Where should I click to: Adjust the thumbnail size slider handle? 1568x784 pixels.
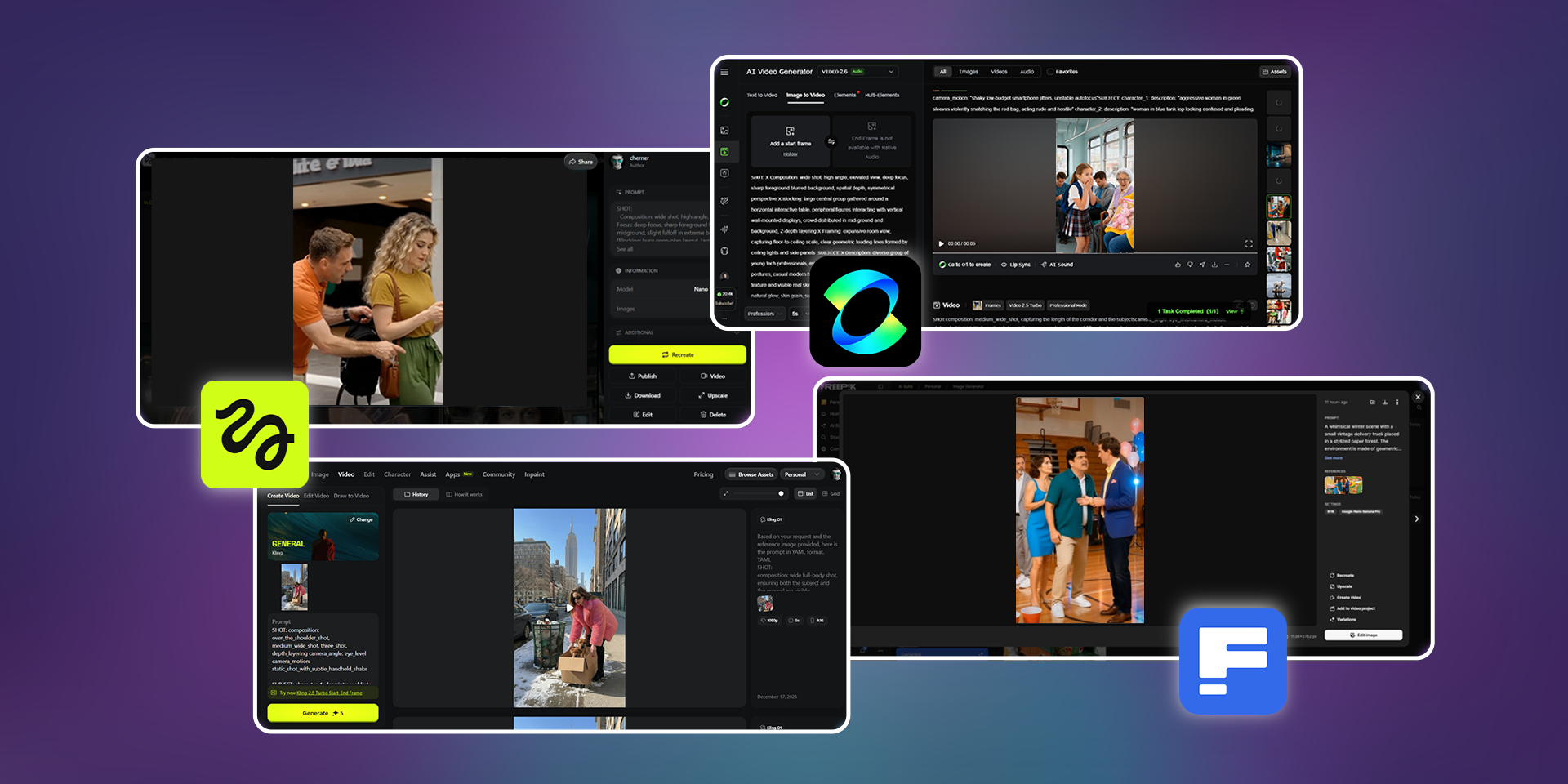pyautogui.click(x=781, y=493)
